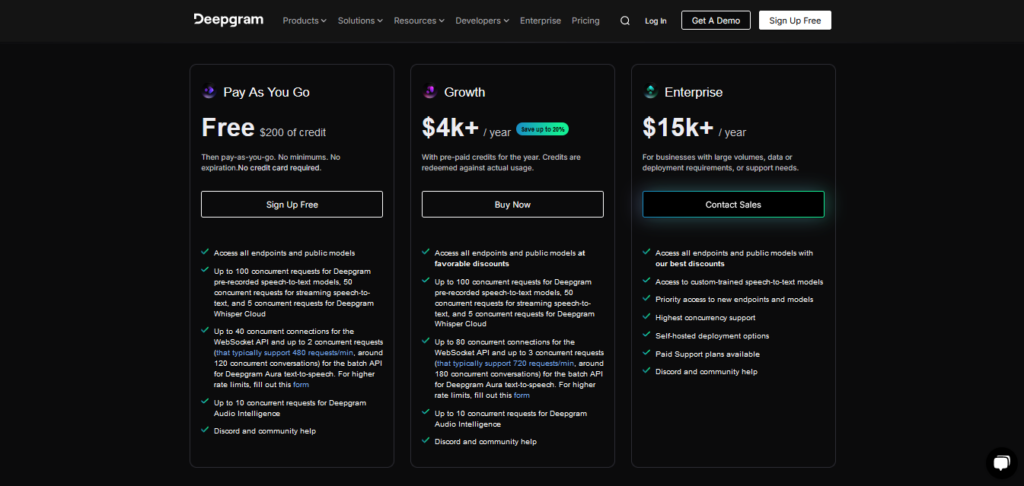Click the $15k+ price text
Viewport: 1024px width, 486px height.
coord(678,127)
